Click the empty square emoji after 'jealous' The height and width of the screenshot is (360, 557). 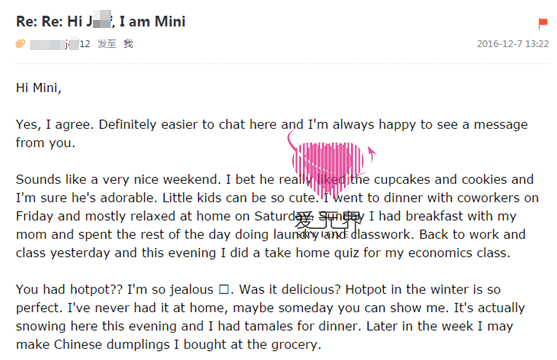[x=224, y=289]
